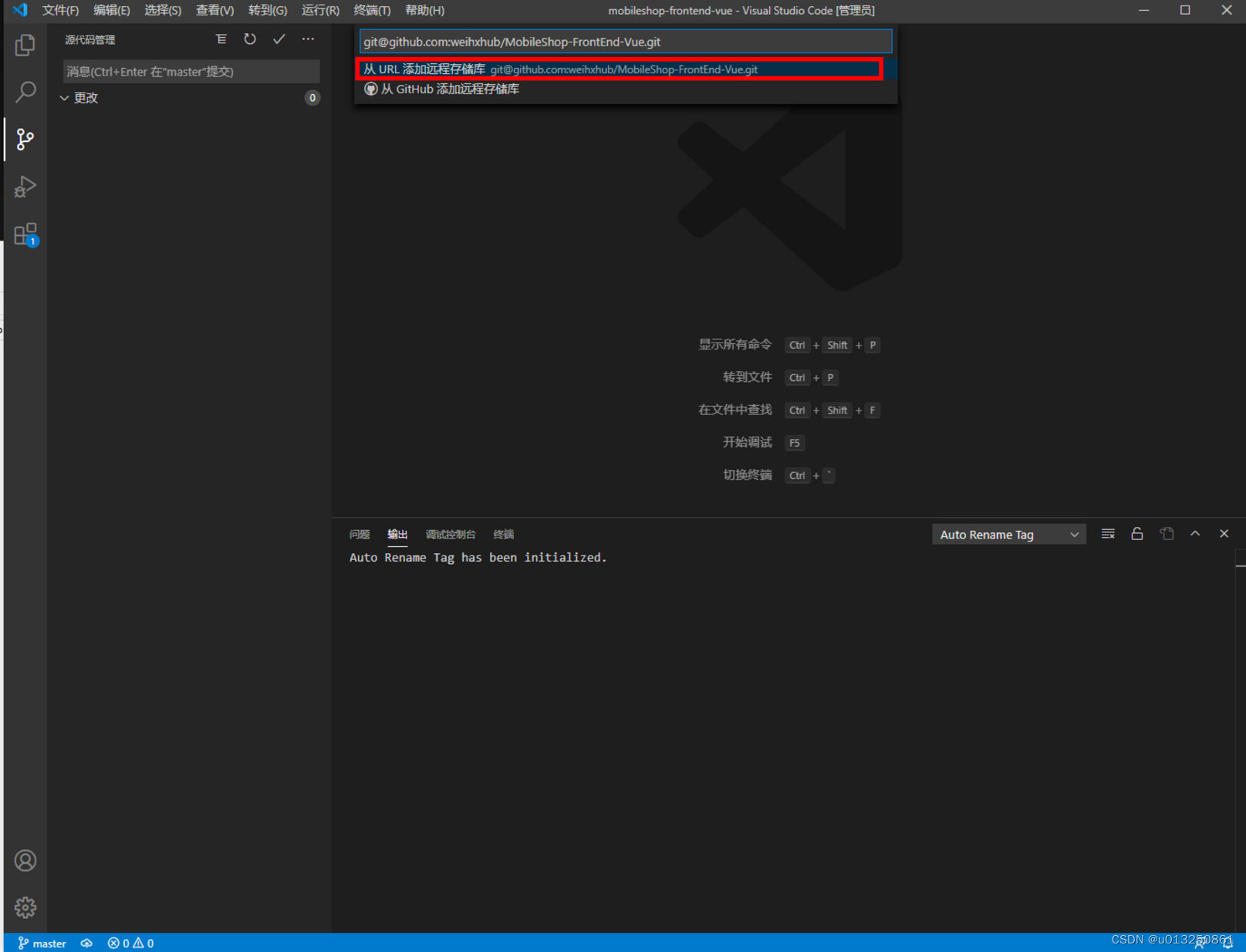Click the output panel vertical scrollbar
This screenshot has height=952, width=1246.
click(1240, 741)
